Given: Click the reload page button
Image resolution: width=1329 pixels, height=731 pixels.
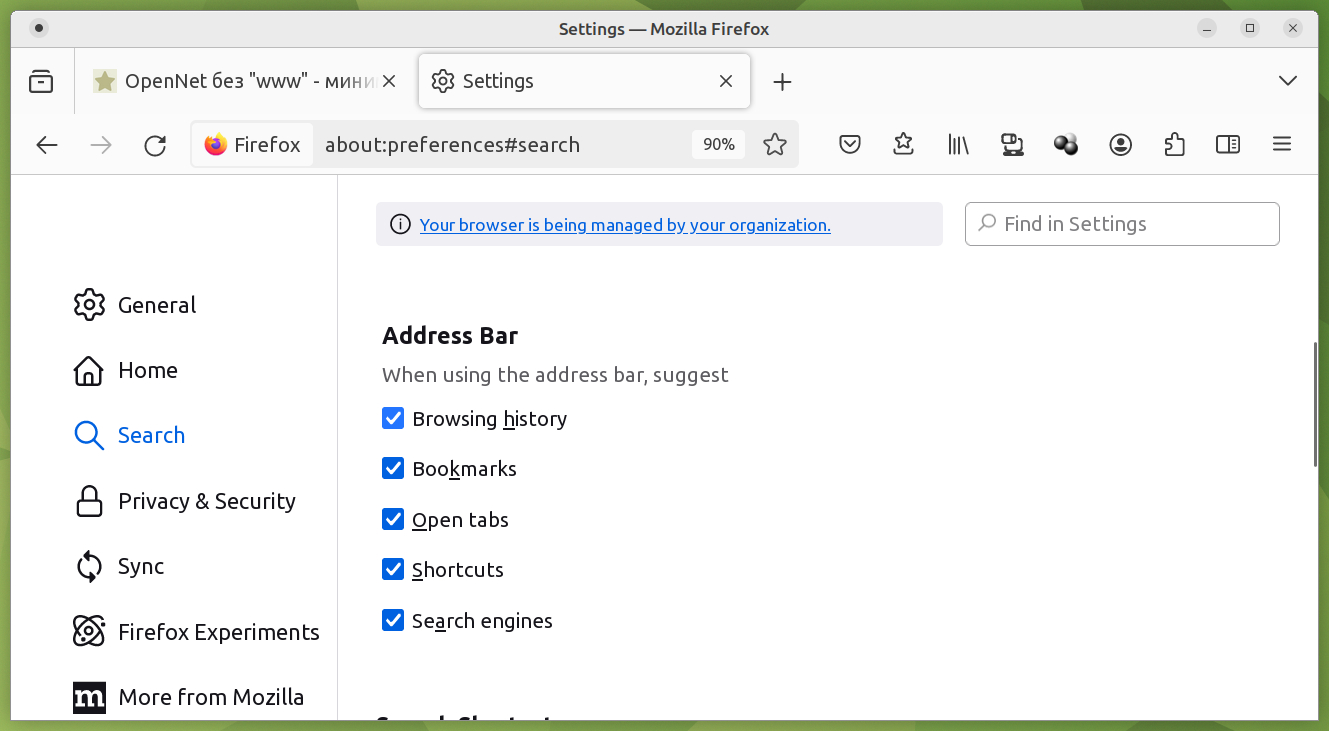Looking at the screenshot, I should click(x=155, y=145).
